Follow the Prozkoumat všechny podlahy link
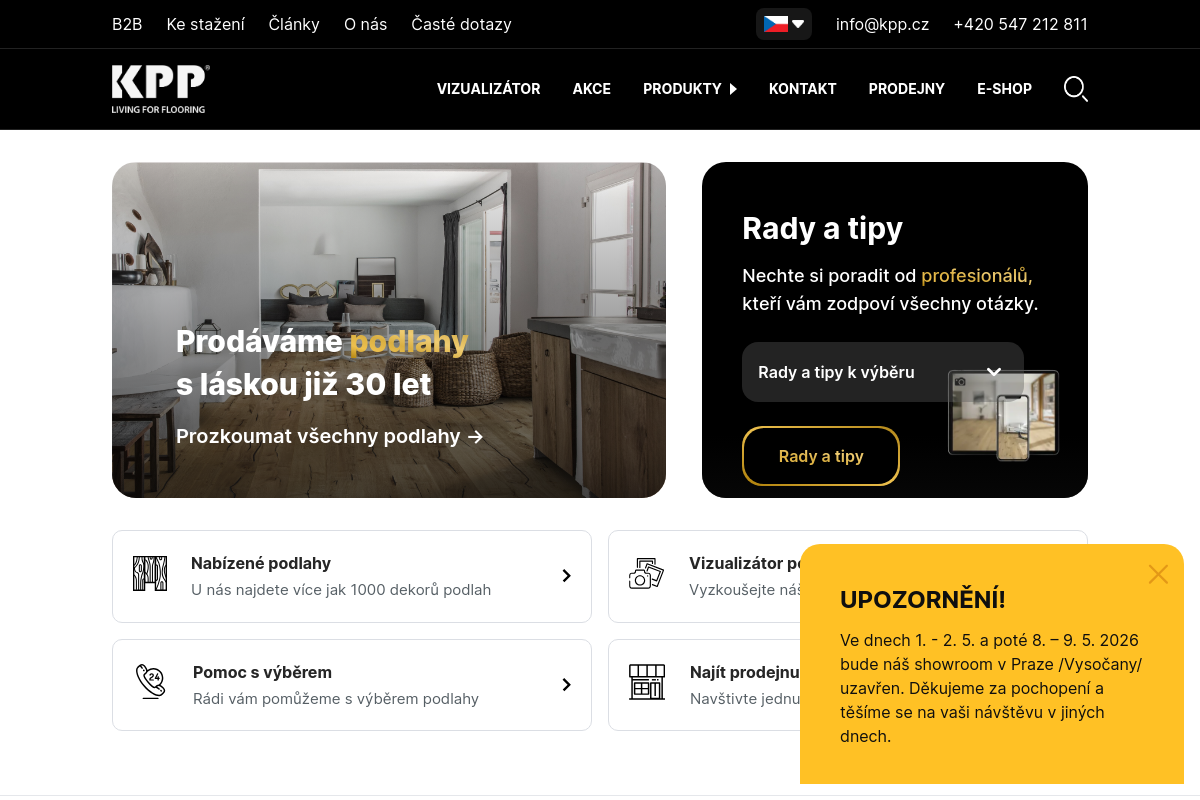The width and height of the screenshot is (1200, 800). pyautogui.click(x=330, y=436)
